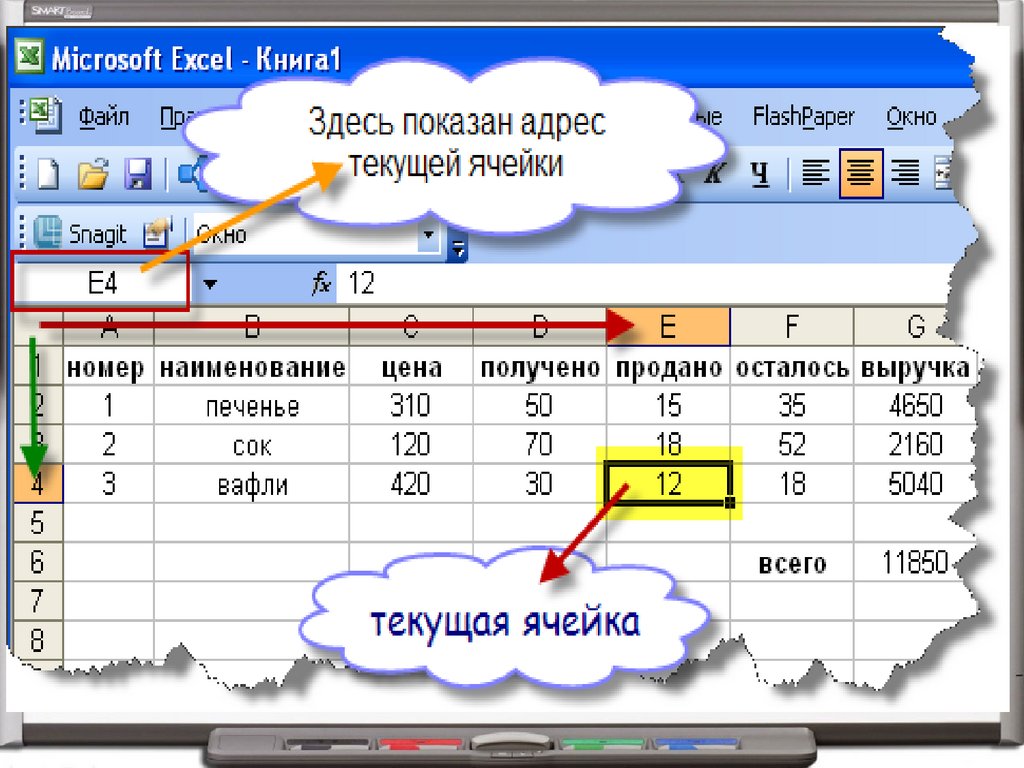This screenshot has width=1024, height=768.
Task: Click the price cell 120
Action: tap(410, 445)
